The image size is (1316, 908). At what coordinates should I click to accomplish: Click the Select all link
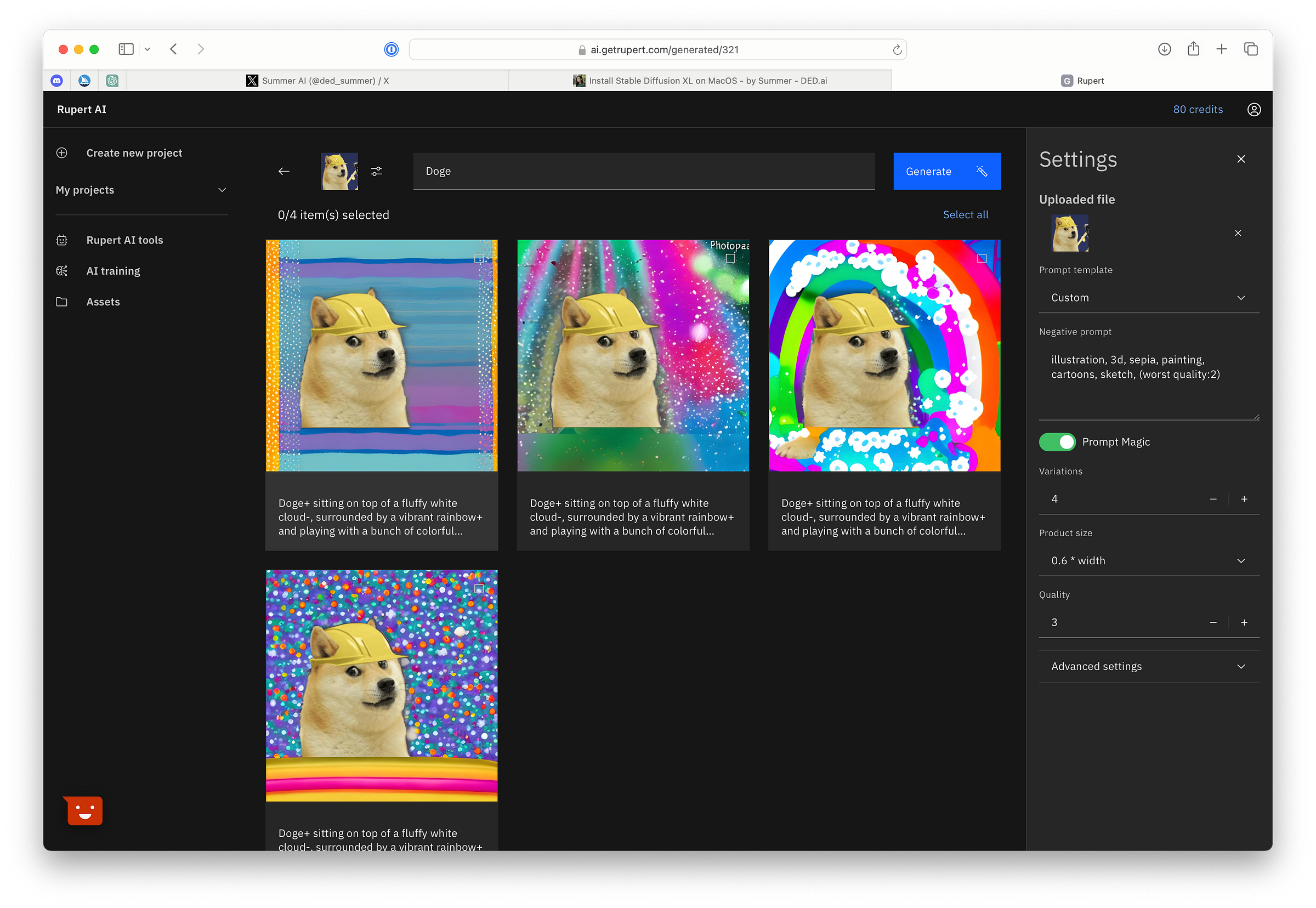(966, 214)
